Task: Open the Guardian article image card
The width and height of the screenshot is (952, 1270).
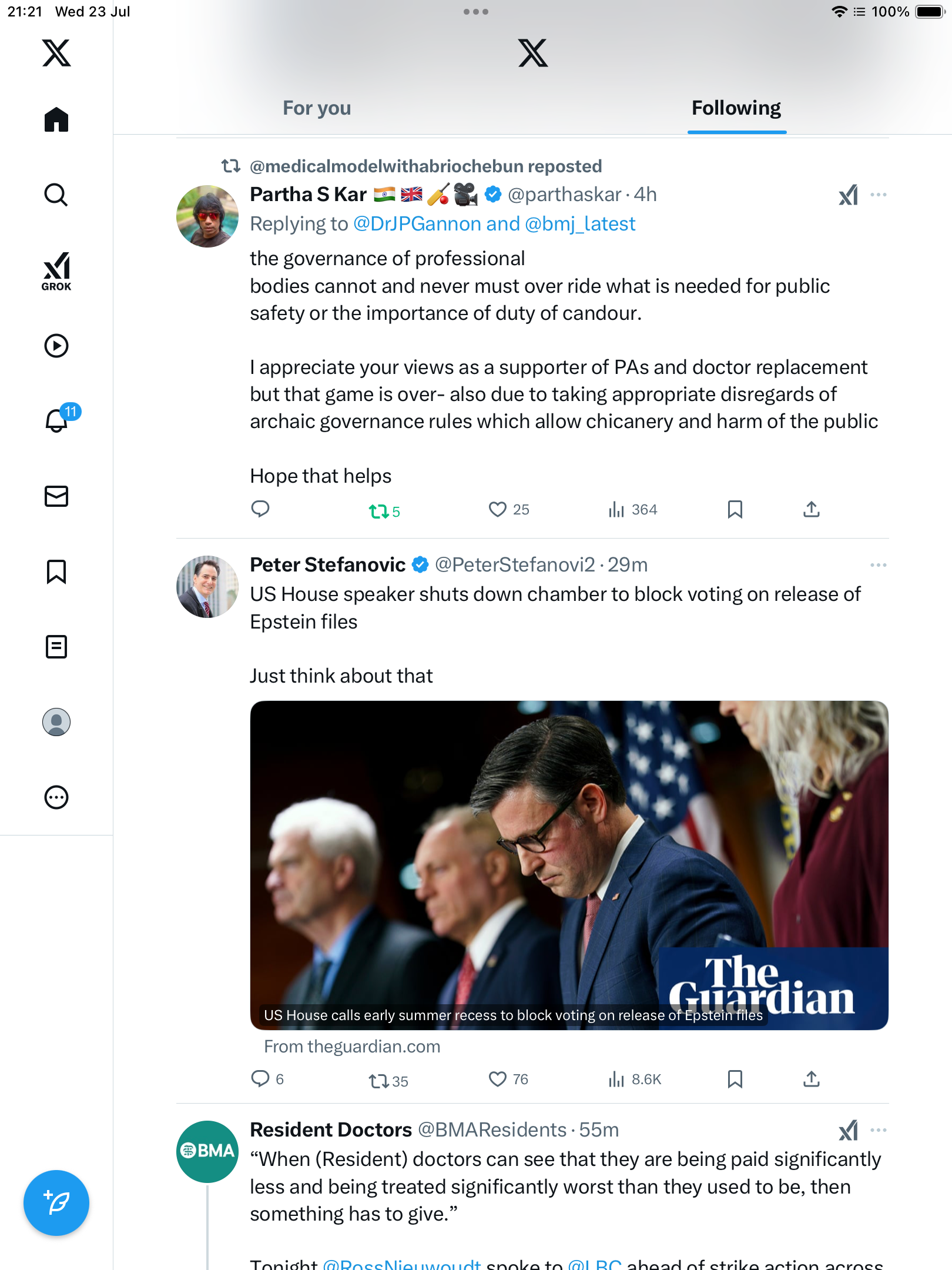Action: tap(569, 865)
